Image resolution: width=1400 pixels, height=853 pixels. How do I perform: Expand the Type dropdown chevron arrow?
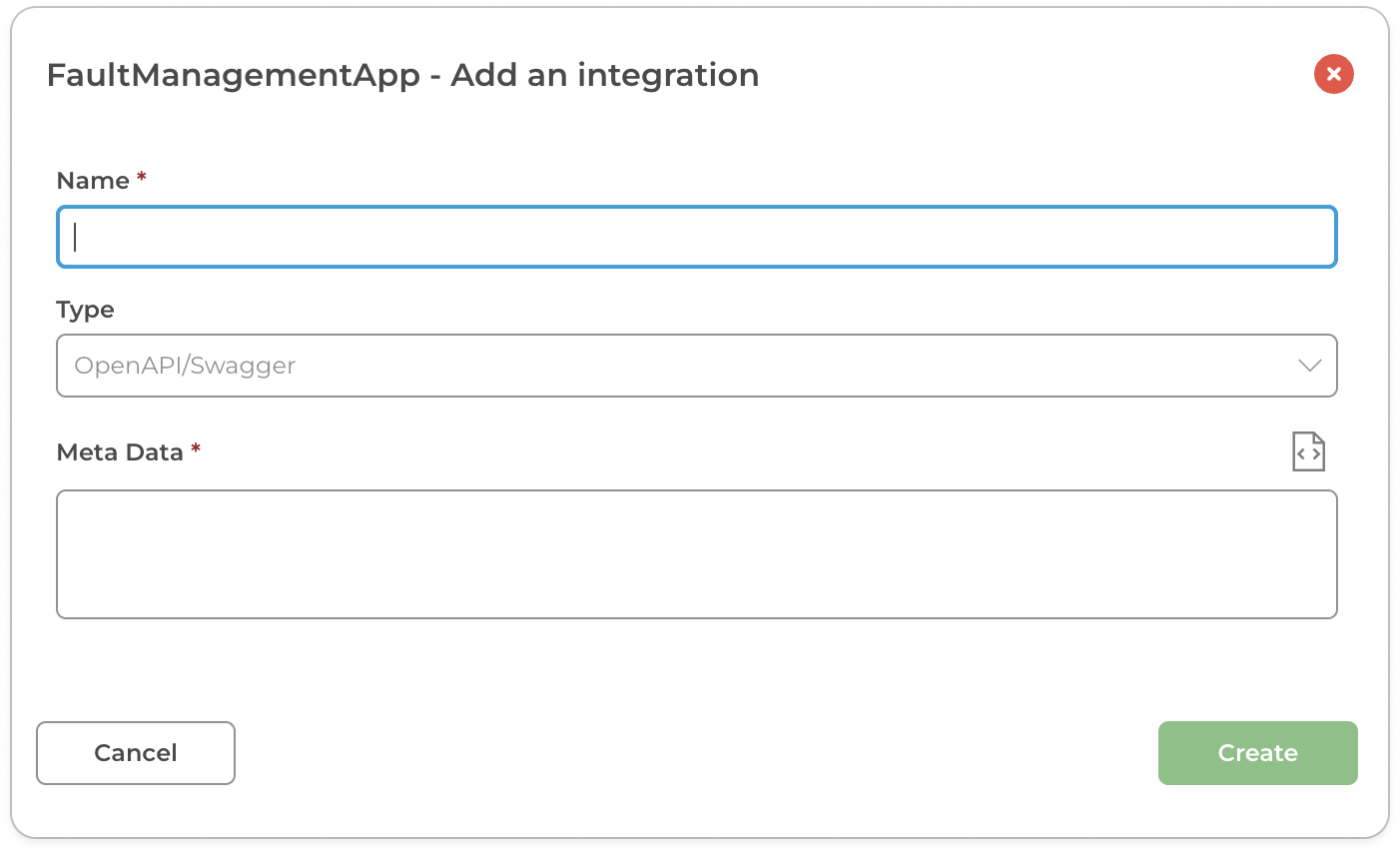click(1309, 366)
